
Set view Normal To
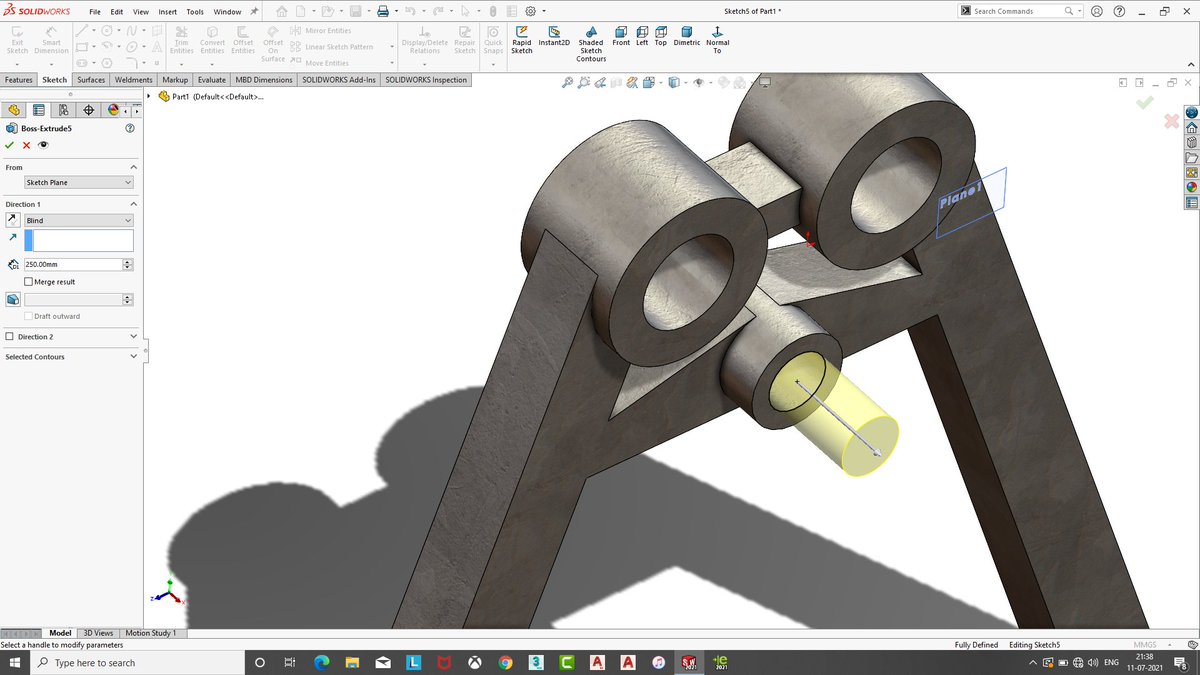(717, 40)
